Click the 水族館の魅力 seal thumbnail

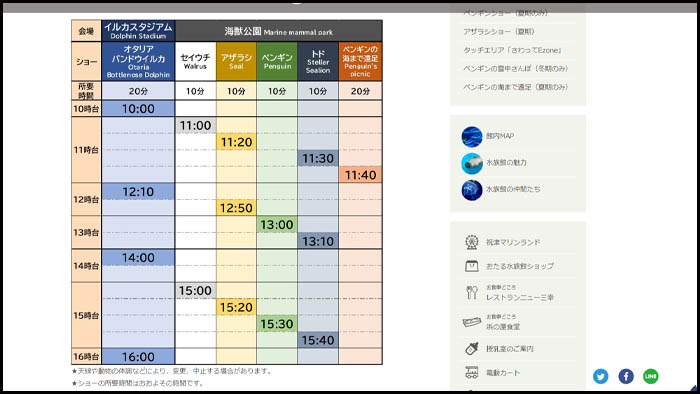472,163
